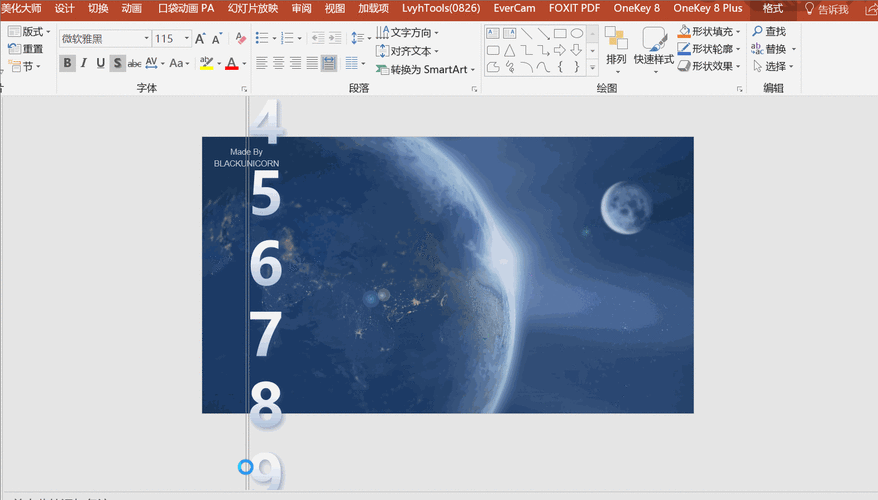Clear all text formatting with eraser icon
The image size is (878, 500).
[241, 39]
